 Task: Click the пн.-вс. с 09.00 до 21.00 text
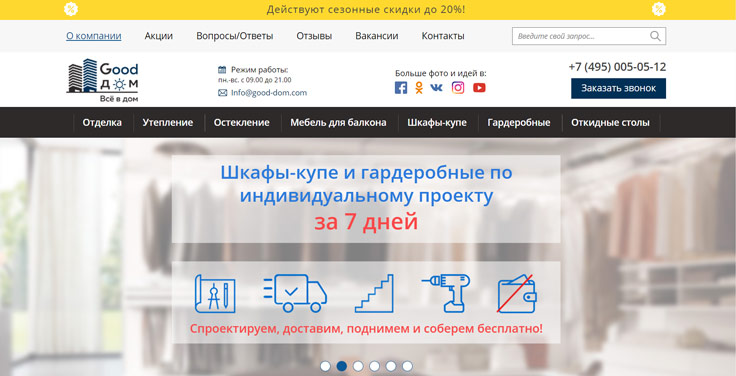(x=254, y=80)
